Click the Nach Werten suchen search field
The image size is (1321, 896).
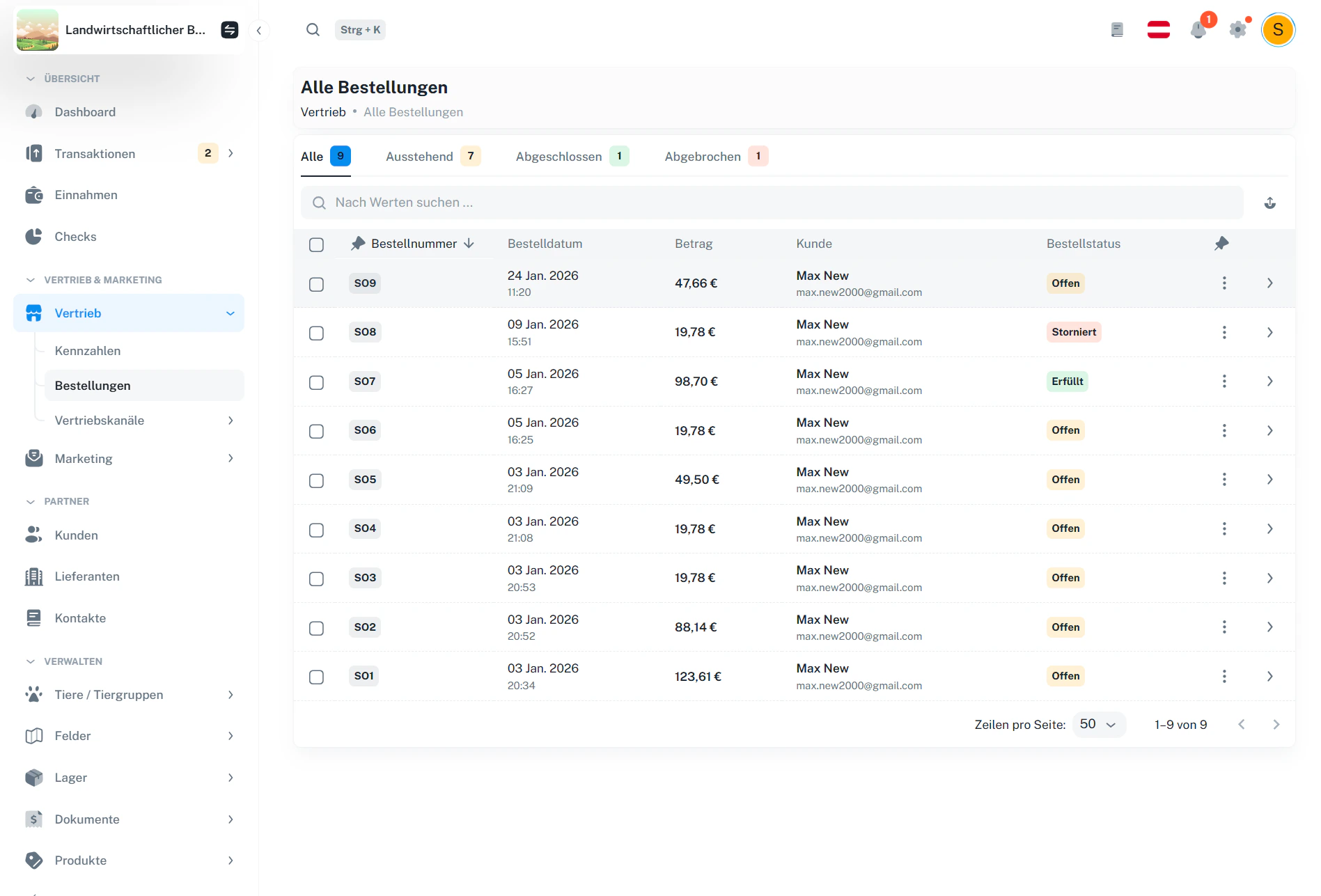click(772, 203)
